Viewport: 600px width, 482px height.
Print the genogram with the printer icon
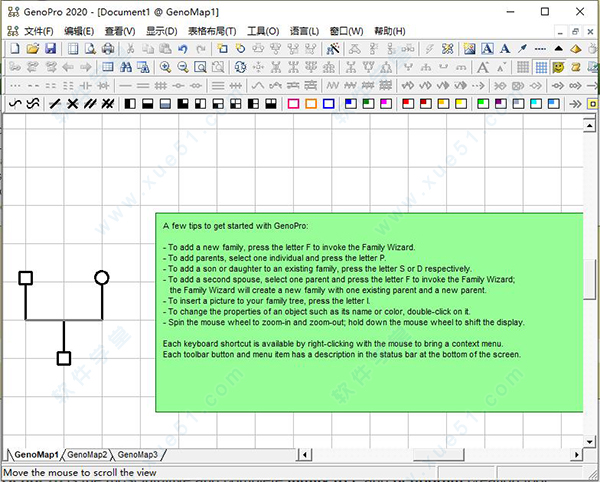point(108,49)
